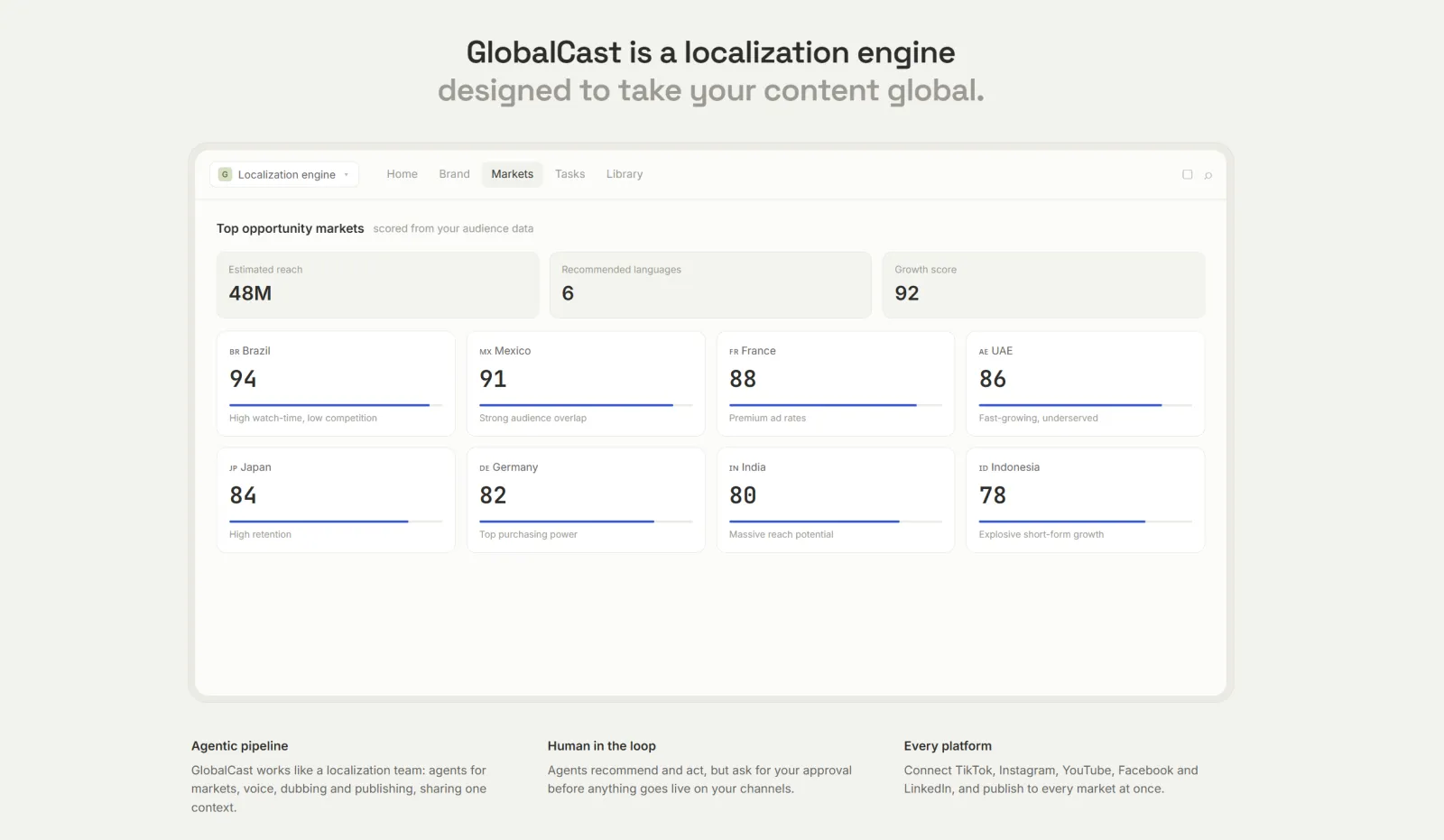Click India's score value 80
This screenshot has width=1444, height=840.
(x=743, y=495)
